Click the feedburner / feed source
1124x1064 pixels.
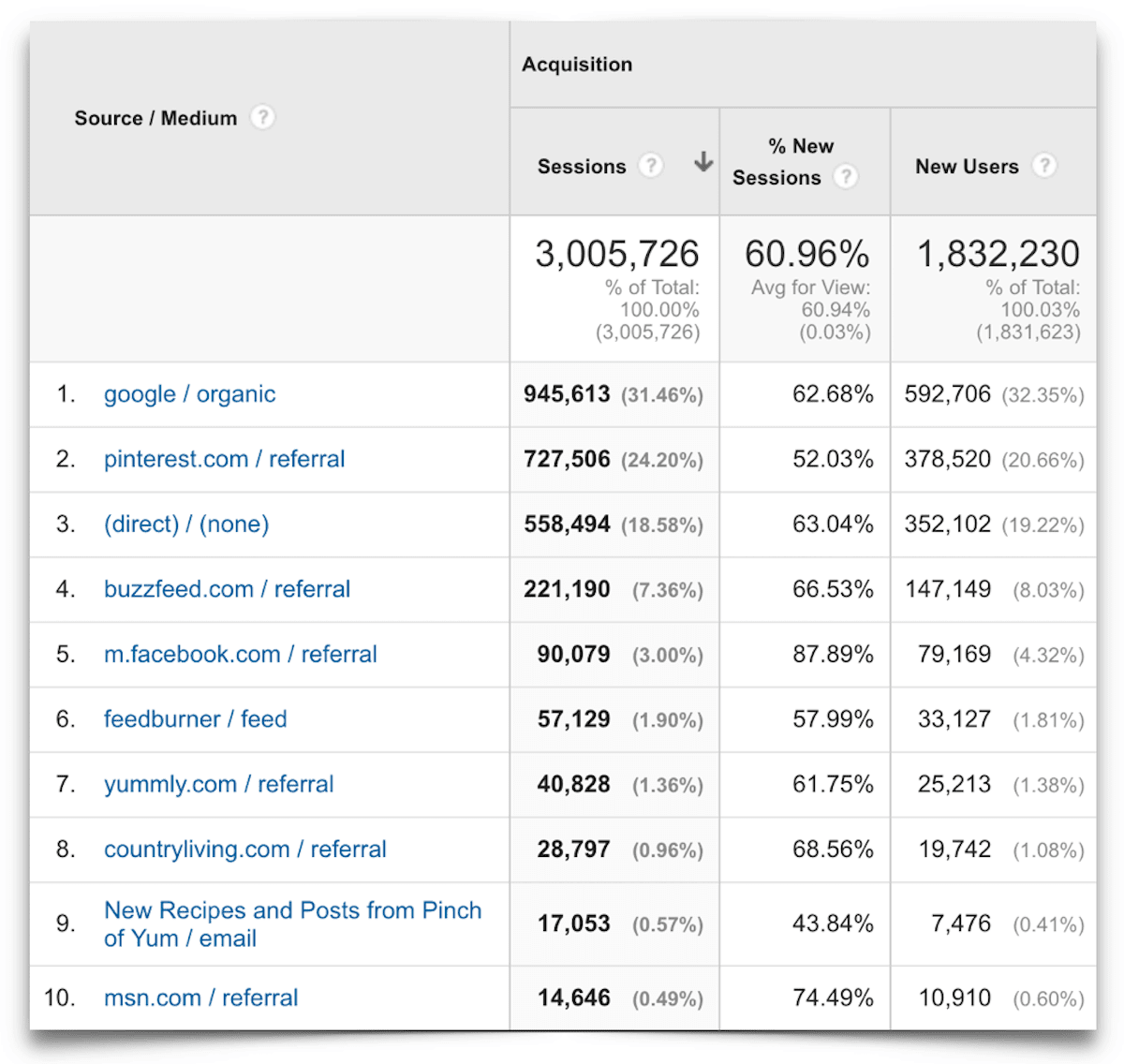pos(195,718)
